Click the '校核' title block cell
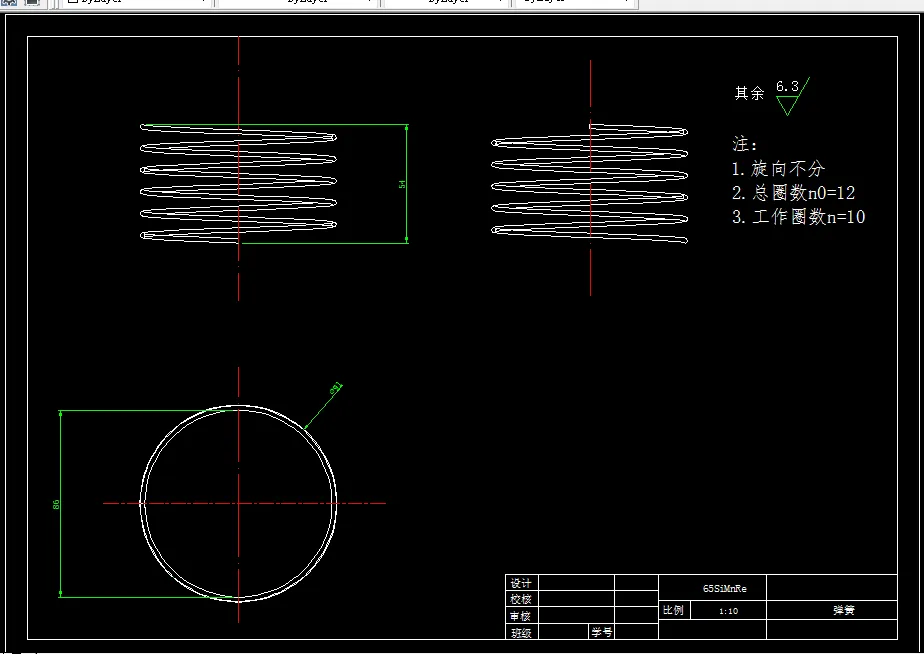Screen dimensions: 924x654 [521, 599]
